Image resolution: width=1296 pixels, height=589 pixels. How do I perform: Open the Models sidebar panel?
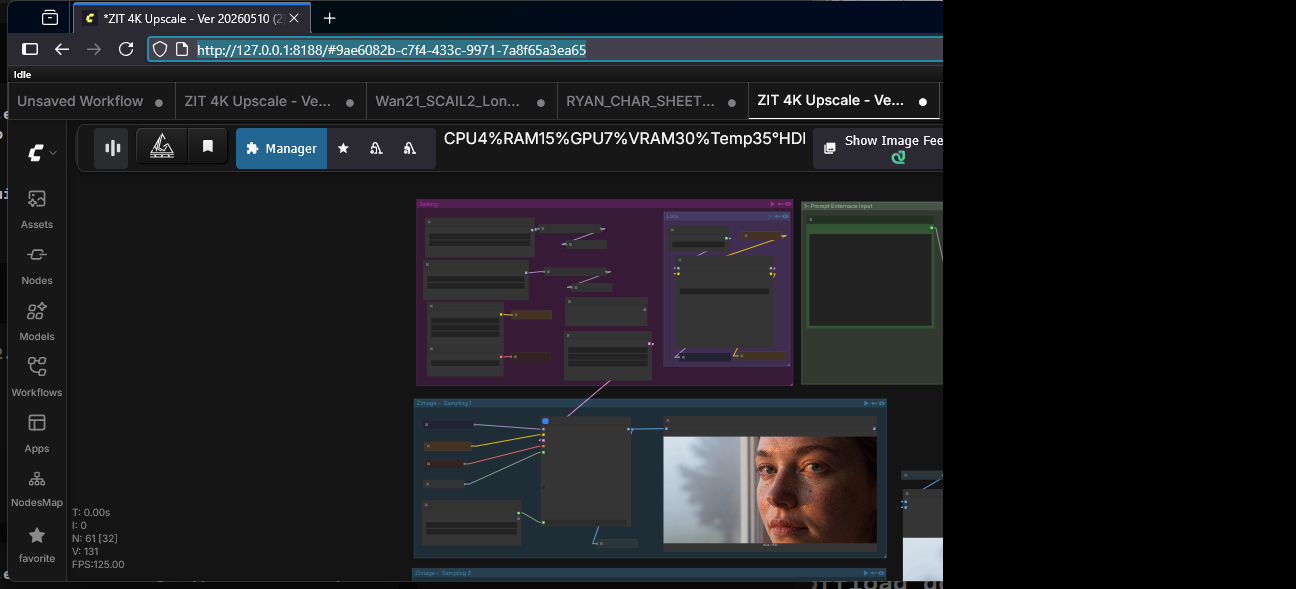[37, 321]
